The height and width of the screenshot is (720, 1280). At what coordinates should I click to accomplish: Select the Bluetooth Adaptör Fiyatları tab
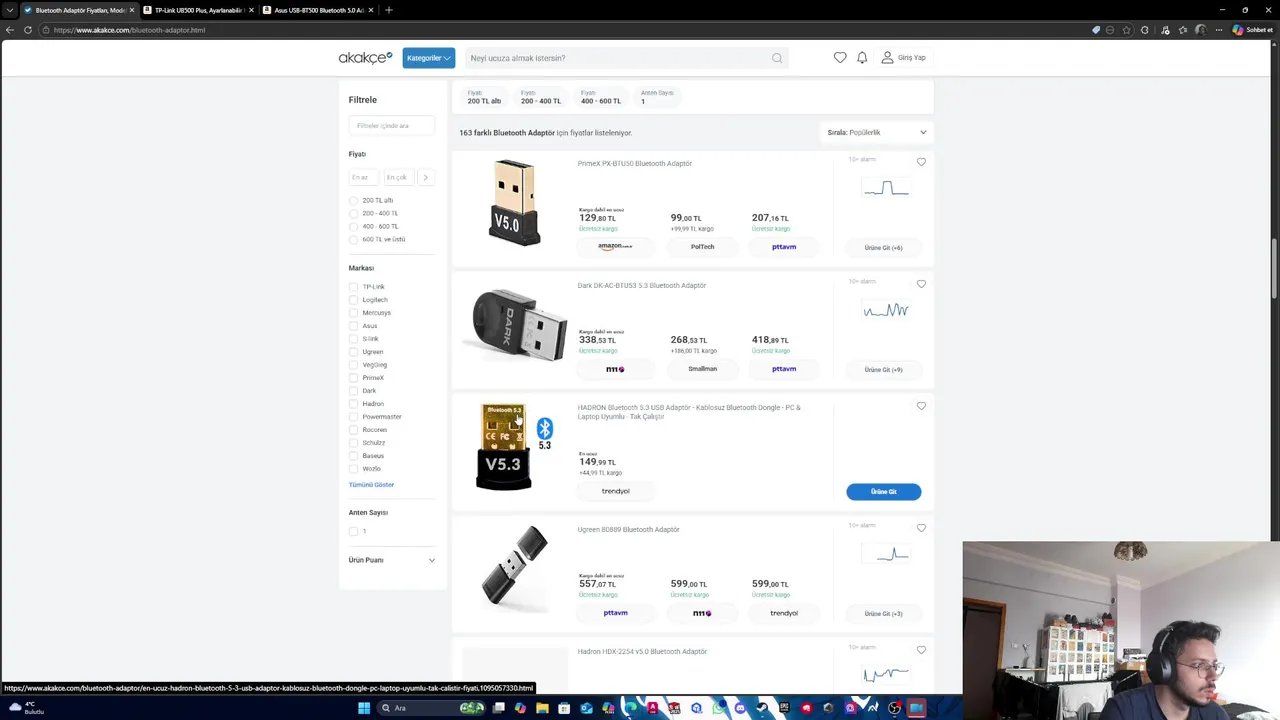click(x=78, y=10)
